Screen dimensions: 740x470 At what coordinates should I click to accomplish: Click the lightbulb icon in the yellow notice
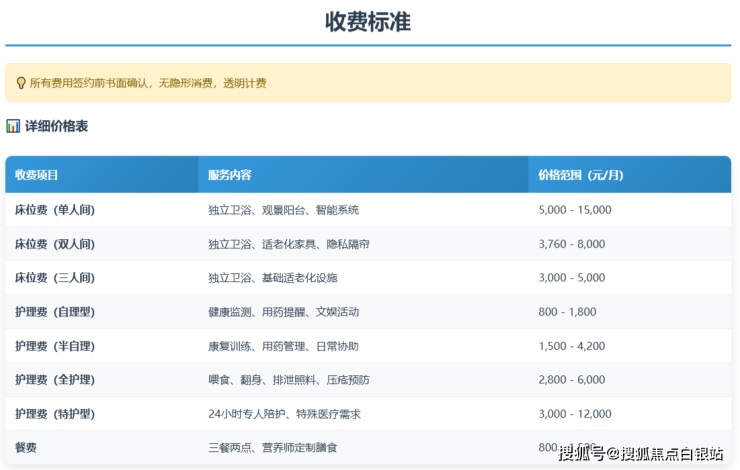coord(21,83)
